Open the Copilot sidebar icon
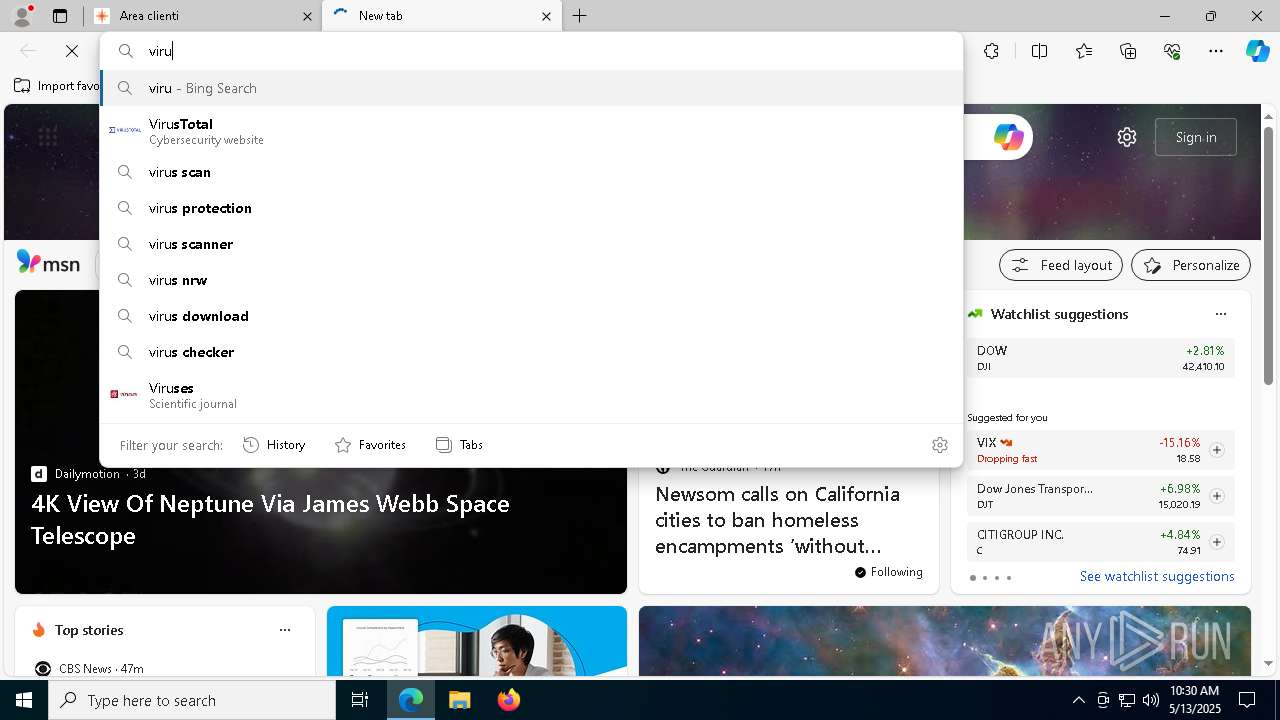The image size is (1280, 720). pyautogui.click(x=1257, y=51)
